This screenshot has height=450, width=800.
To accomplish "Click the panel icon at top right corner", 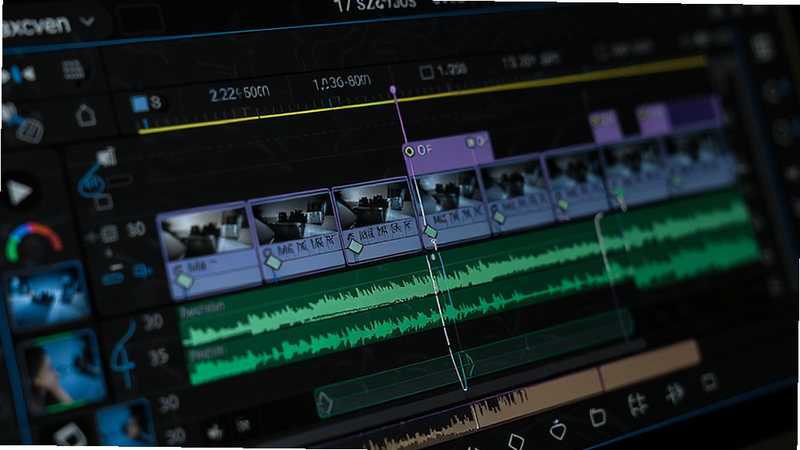I will tap(764, 47).
